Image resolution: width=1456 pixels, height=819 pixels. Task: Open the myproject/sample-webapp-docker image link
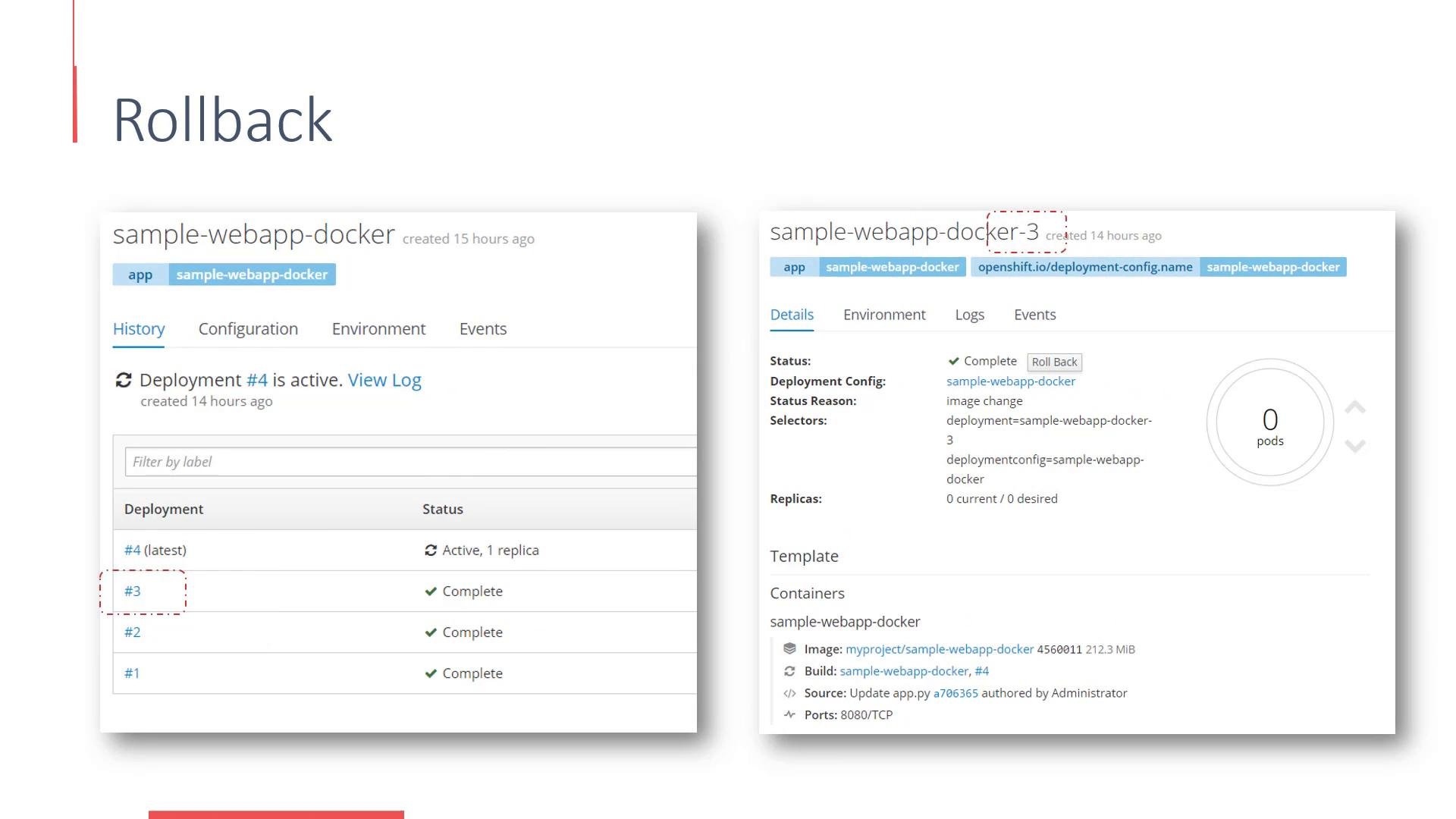click(940, 649)
